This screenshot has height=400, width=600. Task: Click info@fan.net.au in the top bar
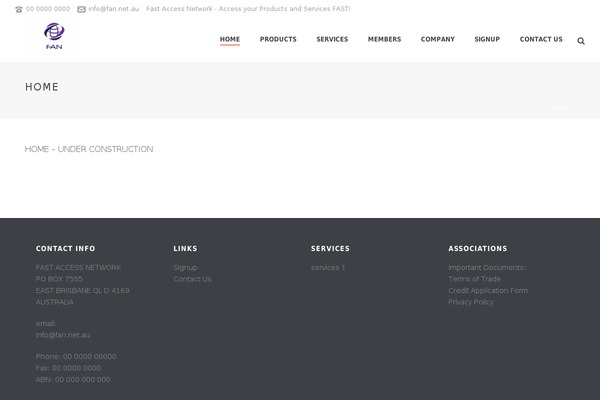coord(114,9)
